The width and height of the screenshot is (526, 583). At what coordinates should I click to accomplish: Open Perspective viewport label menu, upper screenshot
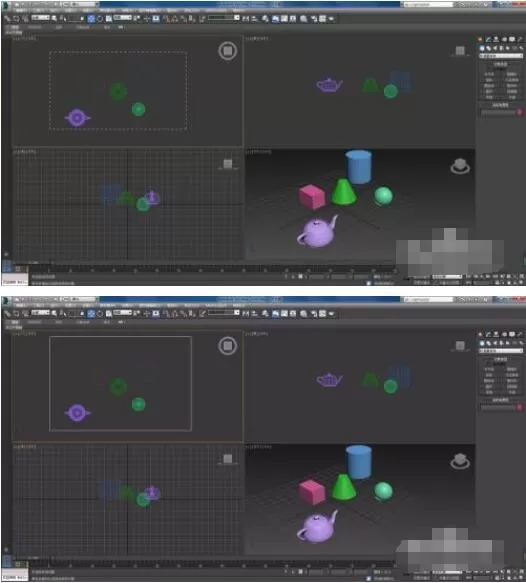[x=258, y=152]
